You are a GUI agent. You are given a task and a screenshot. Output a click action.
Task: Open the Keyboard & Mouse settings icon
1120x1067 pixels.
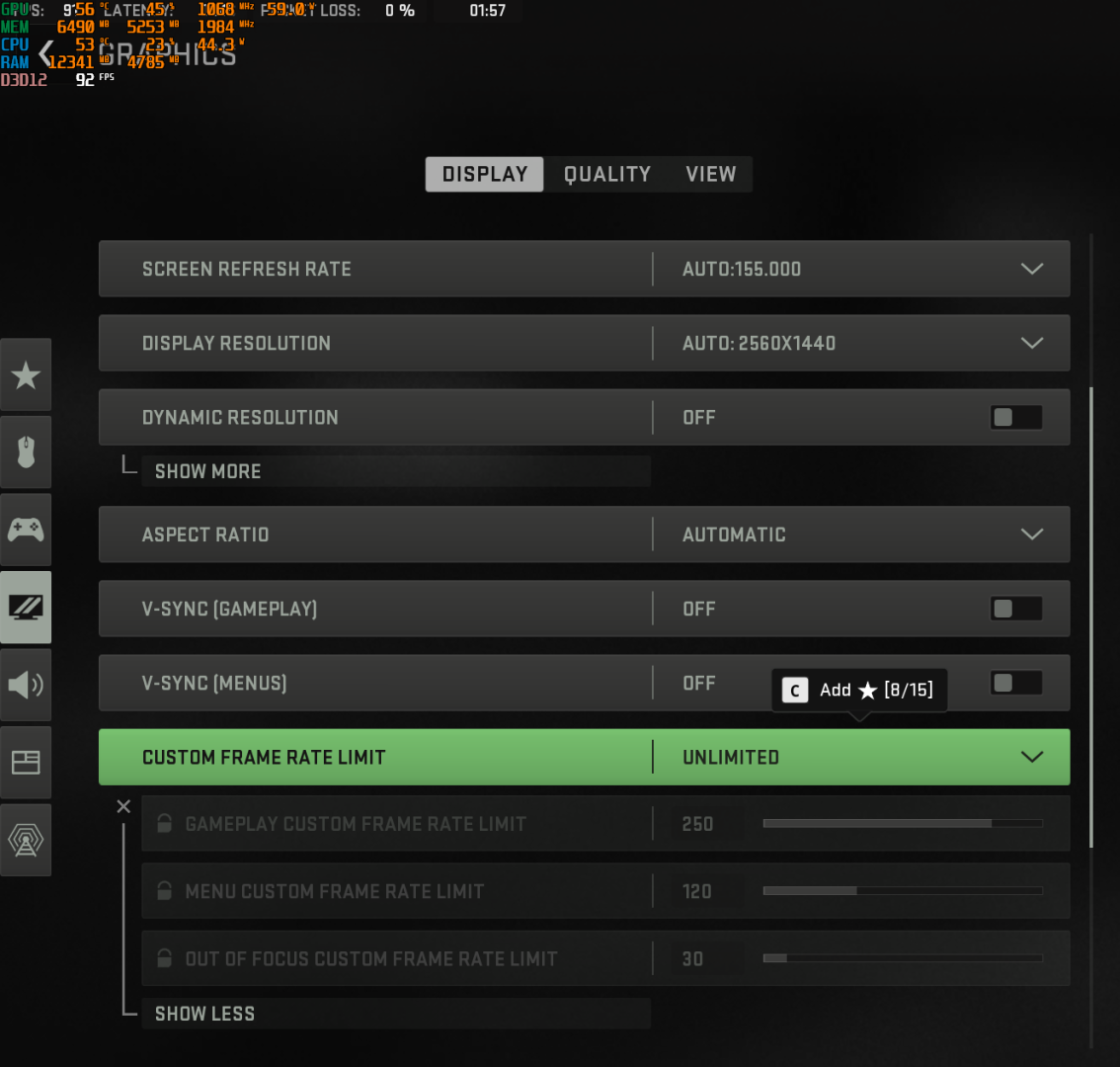(26, 451)
